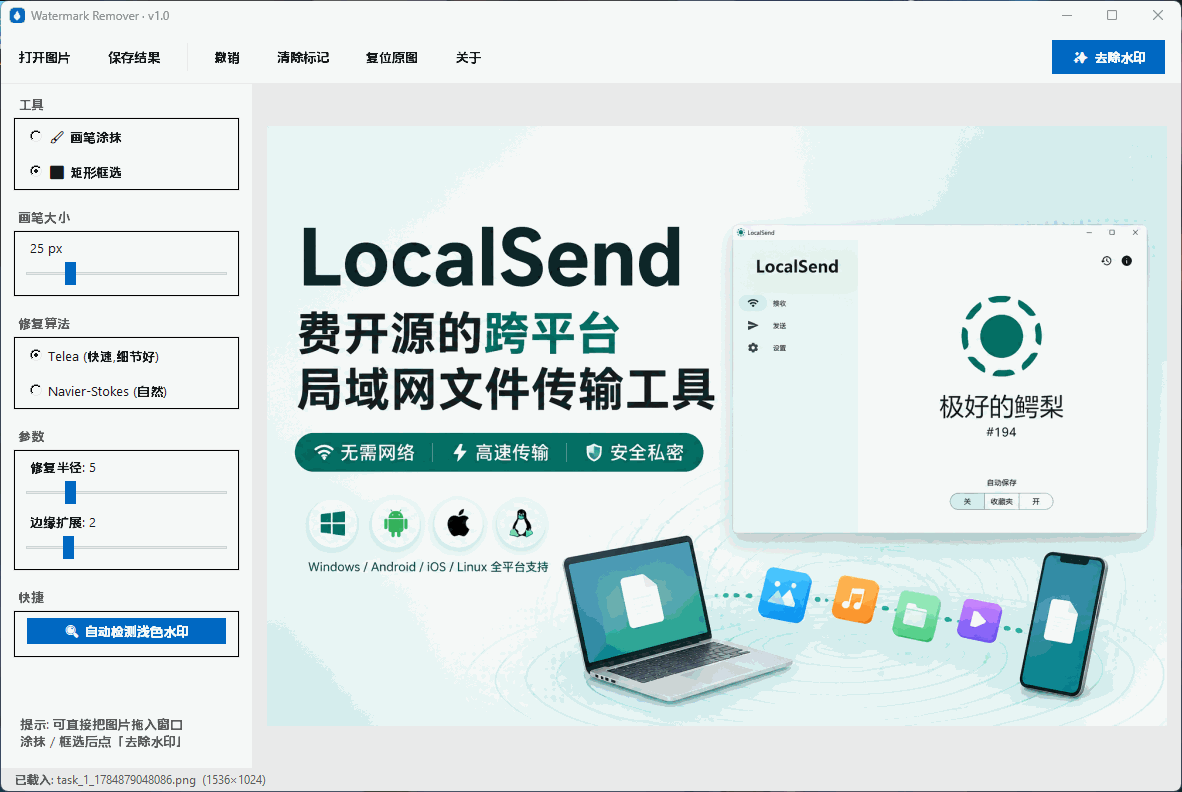This screenshot has width=1182, height=792.
Task: Click the Windows logo icon in the image
Action: point(332,524)
